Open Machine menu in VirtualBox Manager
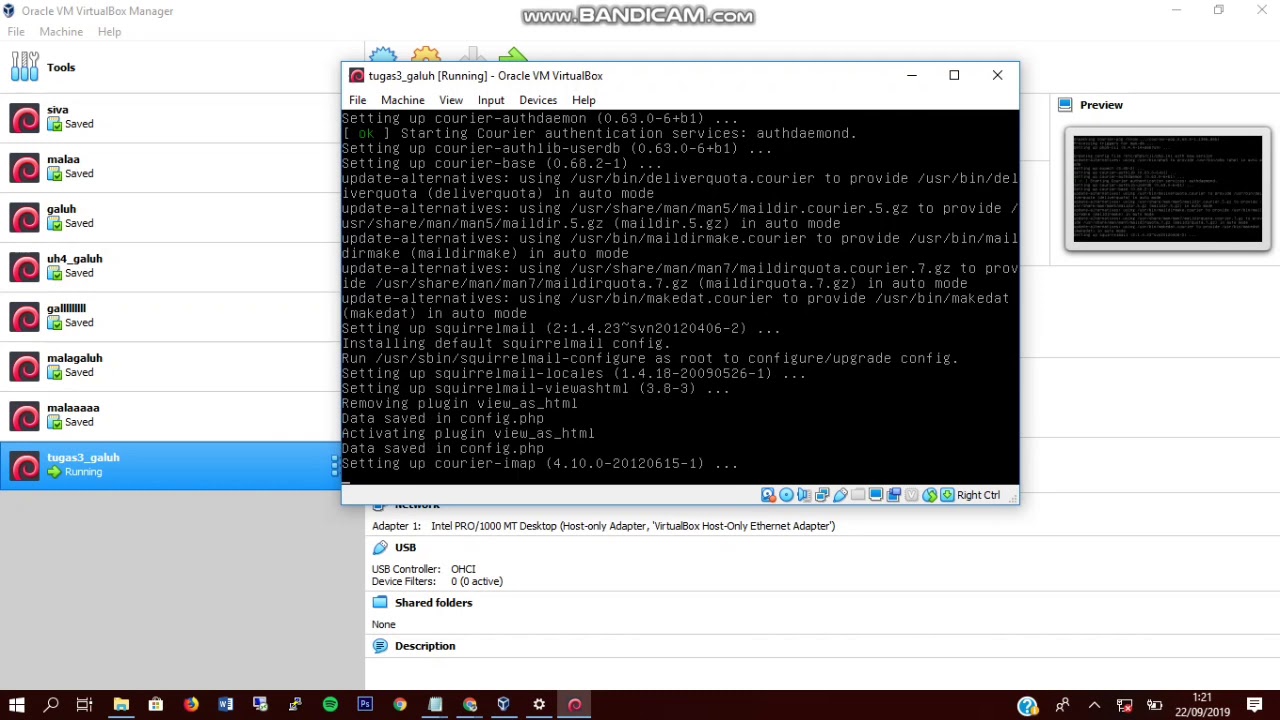The height and width of the screenshot is (720, 1280). click(x=61, y=32)
